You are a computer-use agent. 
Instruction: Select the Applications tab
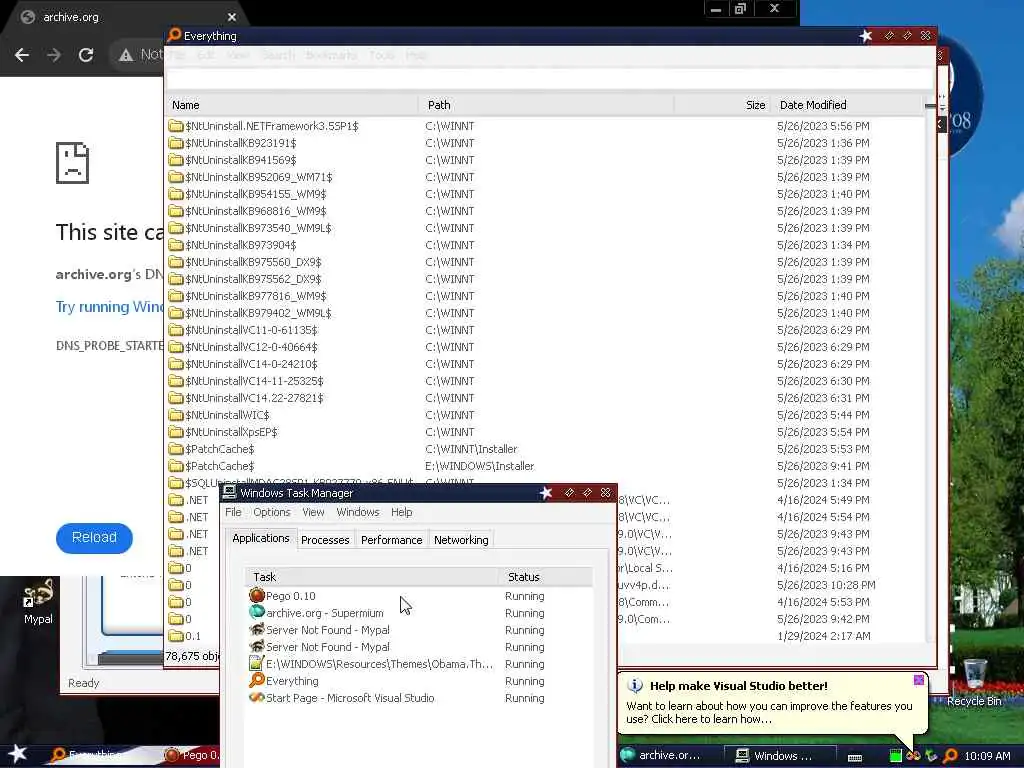pos(261,538)
